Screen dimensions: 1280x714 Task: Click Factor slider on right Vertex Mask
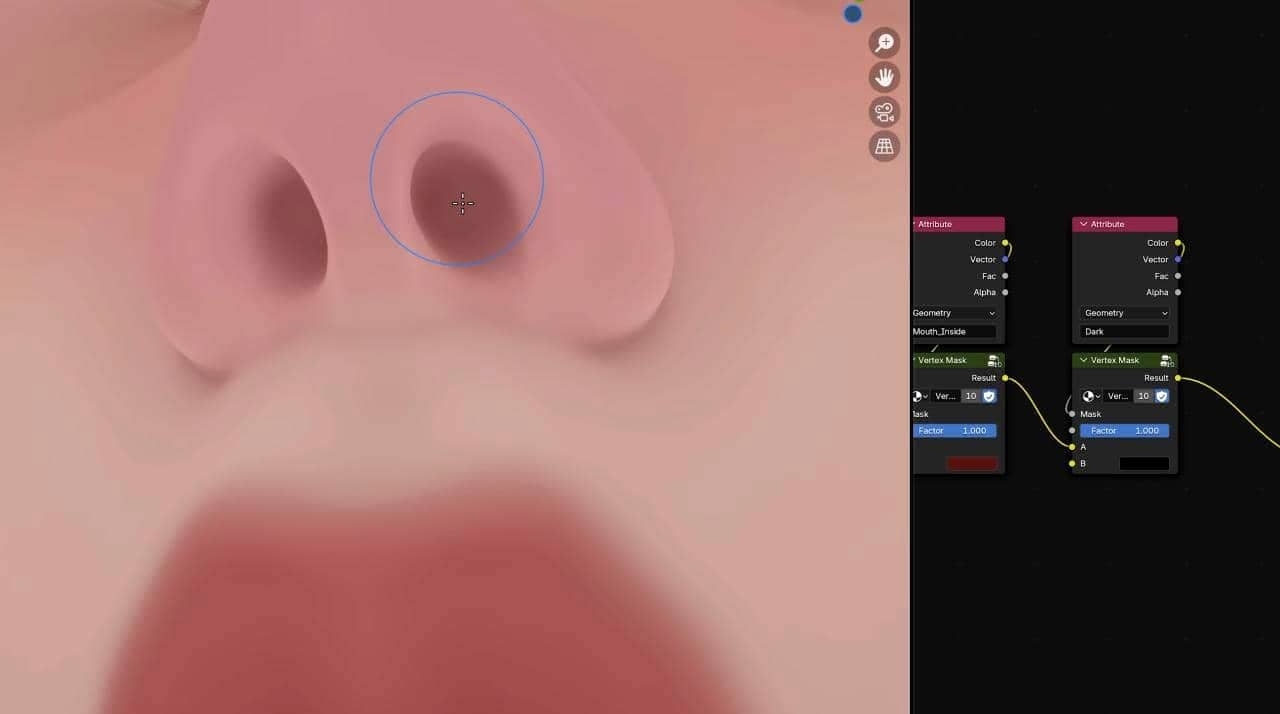coord(1125,430)
